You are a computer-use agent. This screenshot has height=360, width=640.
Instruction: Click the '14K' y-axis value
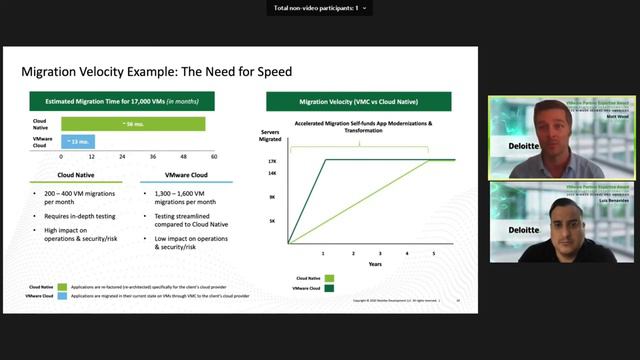[272, 173]
